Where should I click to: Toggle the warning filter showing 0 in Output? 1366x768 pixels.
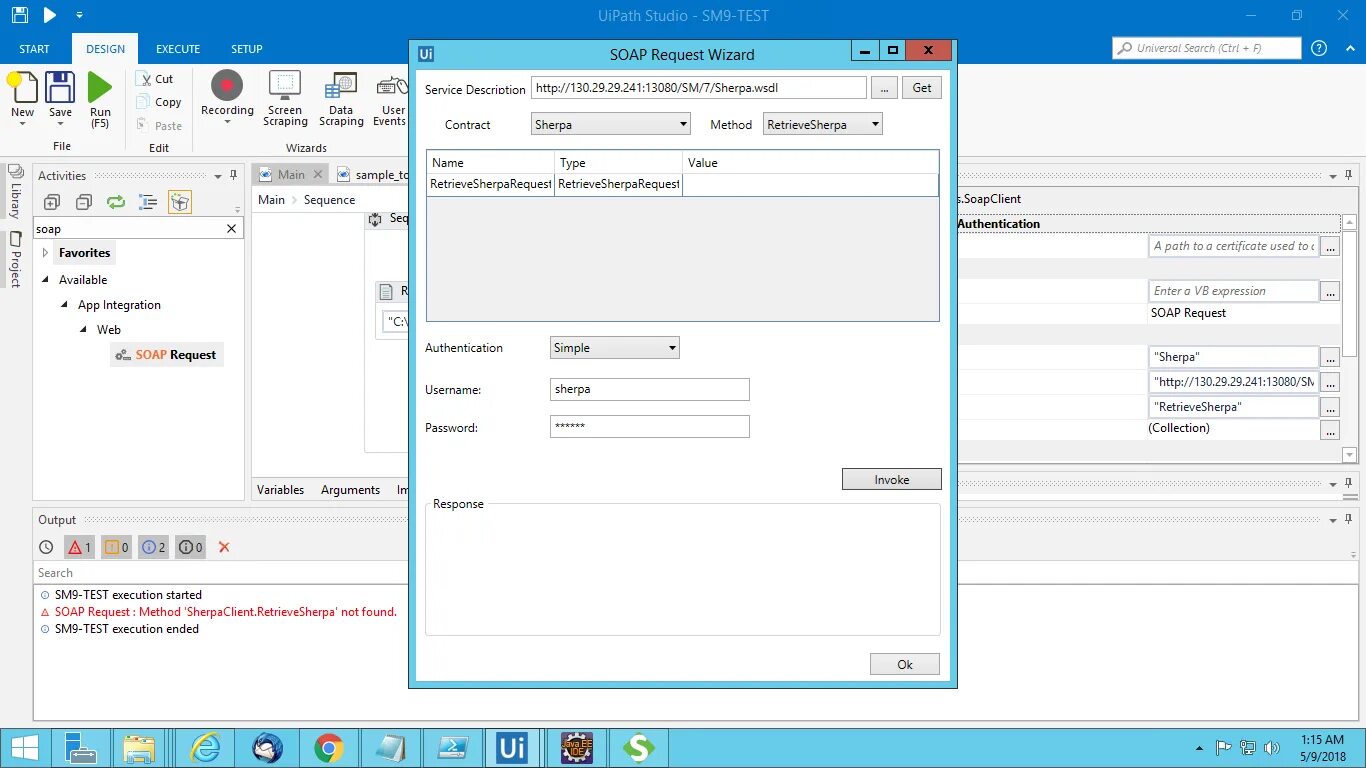pyautogui.click(x=117, y=547)
